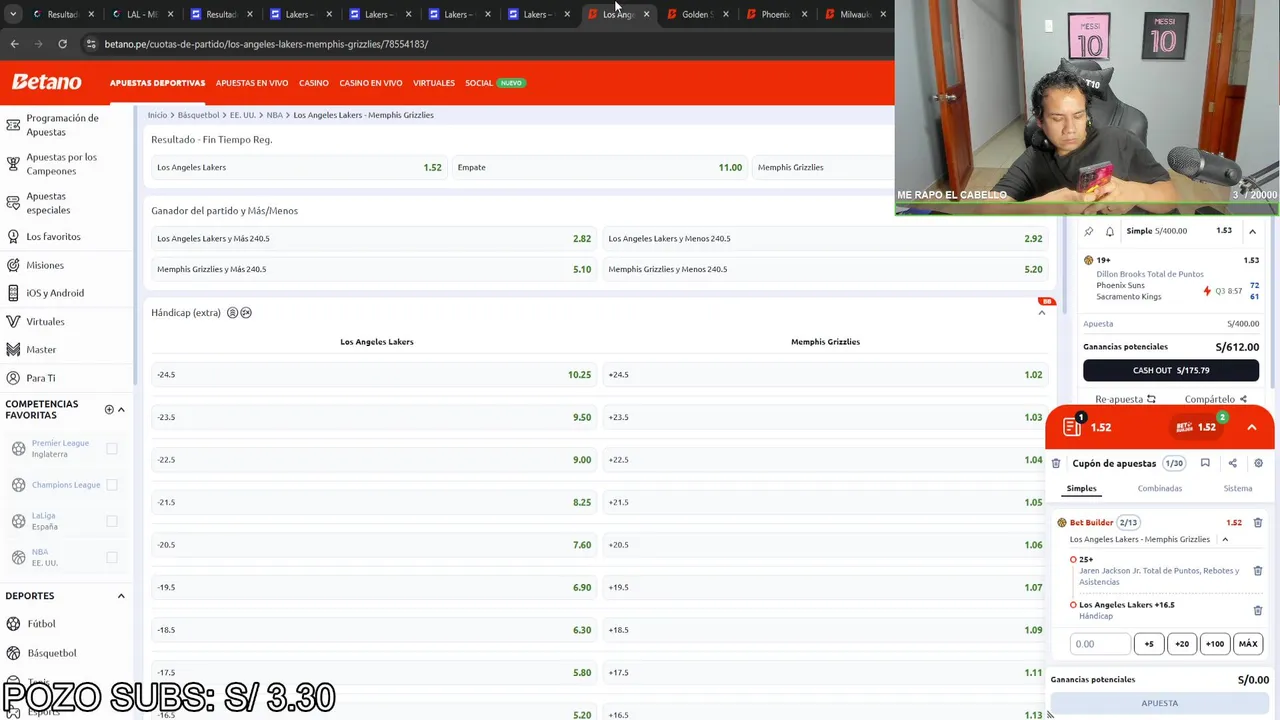
Task: Click iOS y Android phone icon
Action: click(x=13, y=293)
